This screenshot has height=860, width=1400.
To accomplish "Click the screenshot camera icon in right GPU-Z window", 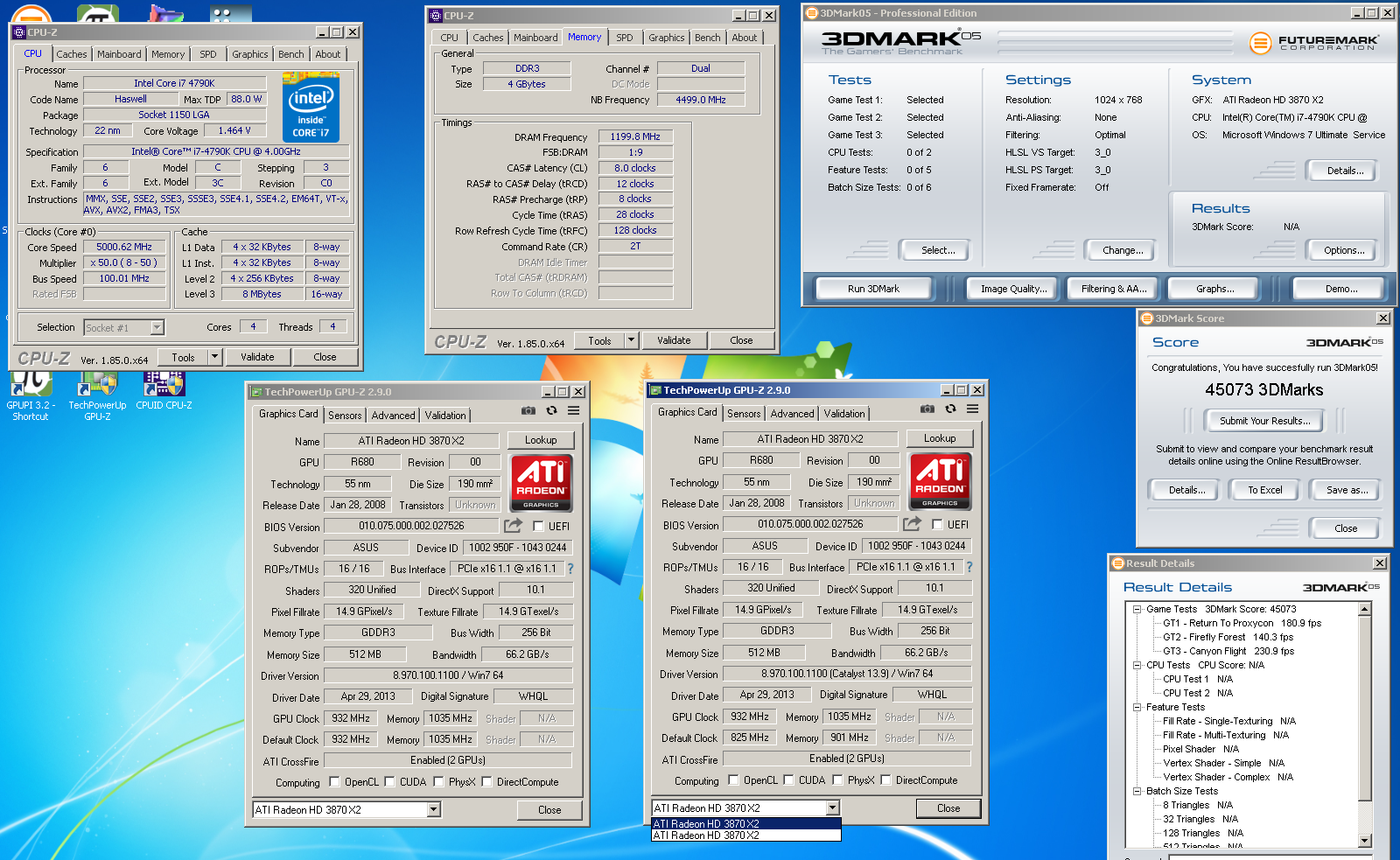I will click(x=927, y=409).
